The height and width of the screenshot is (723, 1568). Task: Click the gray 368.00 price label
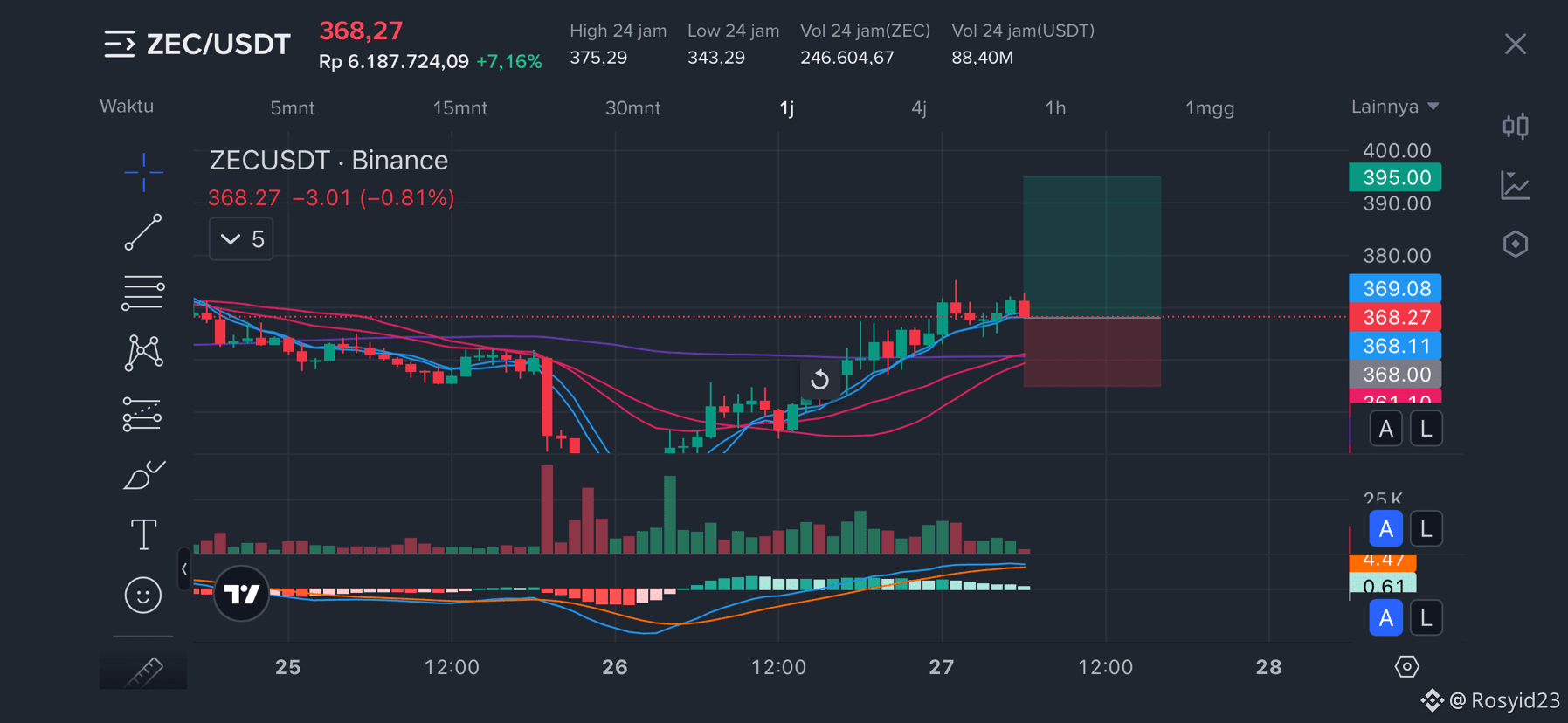click(x=1395, y=375)
